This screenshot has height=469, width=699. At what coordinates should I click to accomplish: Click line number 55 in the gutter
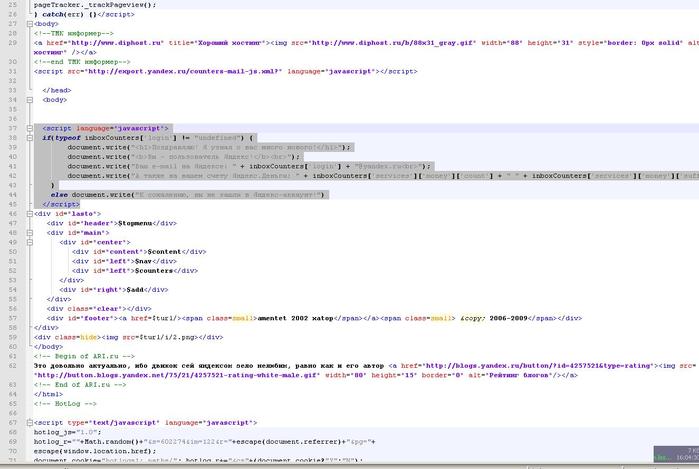pyautogui.click(x=12, y=299)
